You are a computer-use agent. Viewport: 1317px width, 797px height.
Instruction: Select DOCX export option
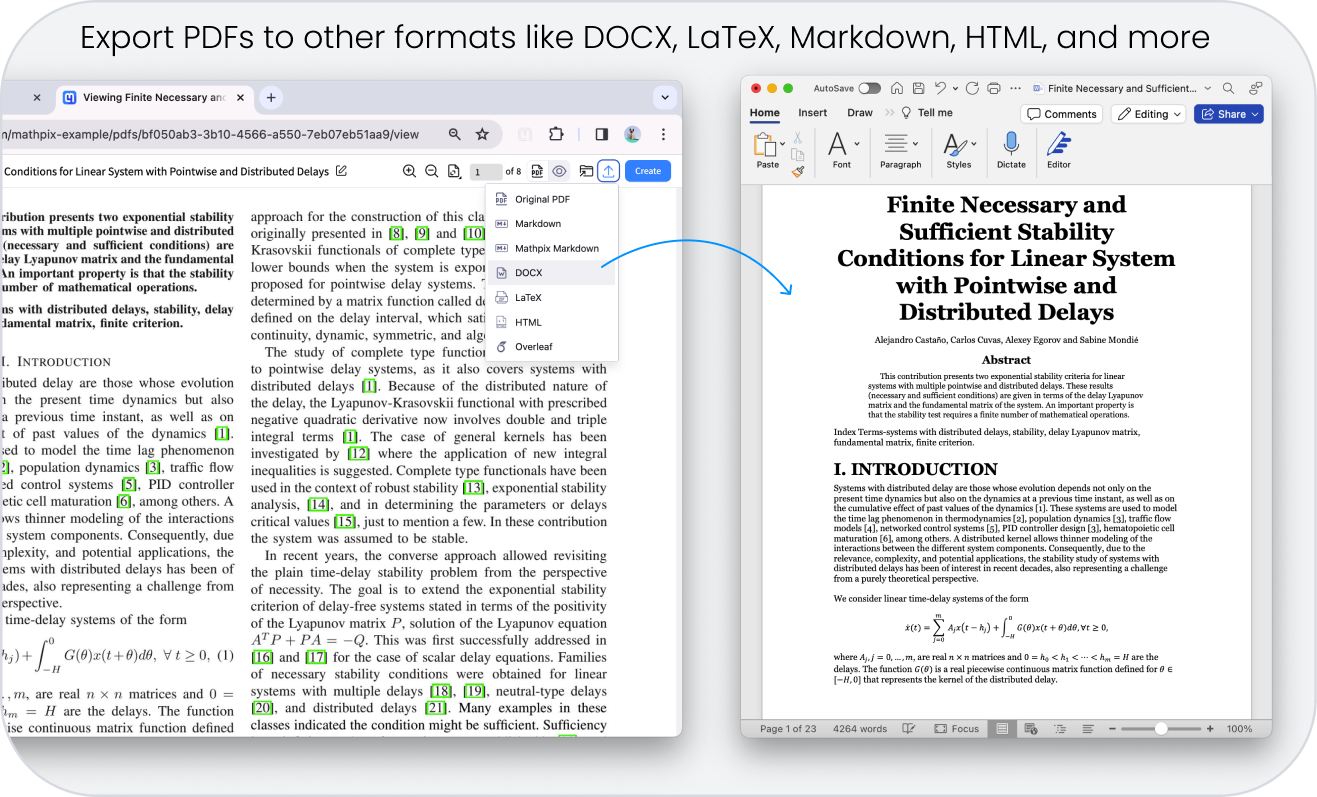552,273
